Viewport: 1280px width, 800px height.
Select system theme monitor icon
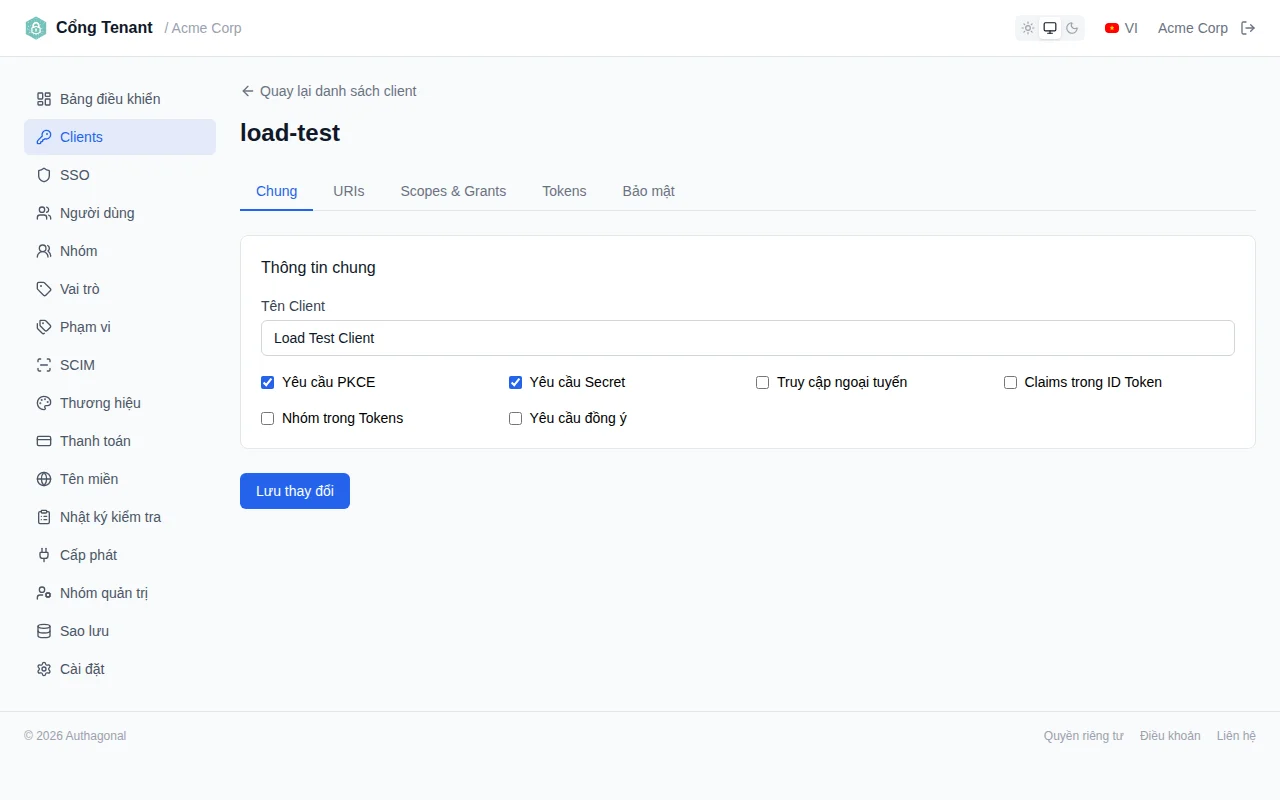[x=1050, y=28]
